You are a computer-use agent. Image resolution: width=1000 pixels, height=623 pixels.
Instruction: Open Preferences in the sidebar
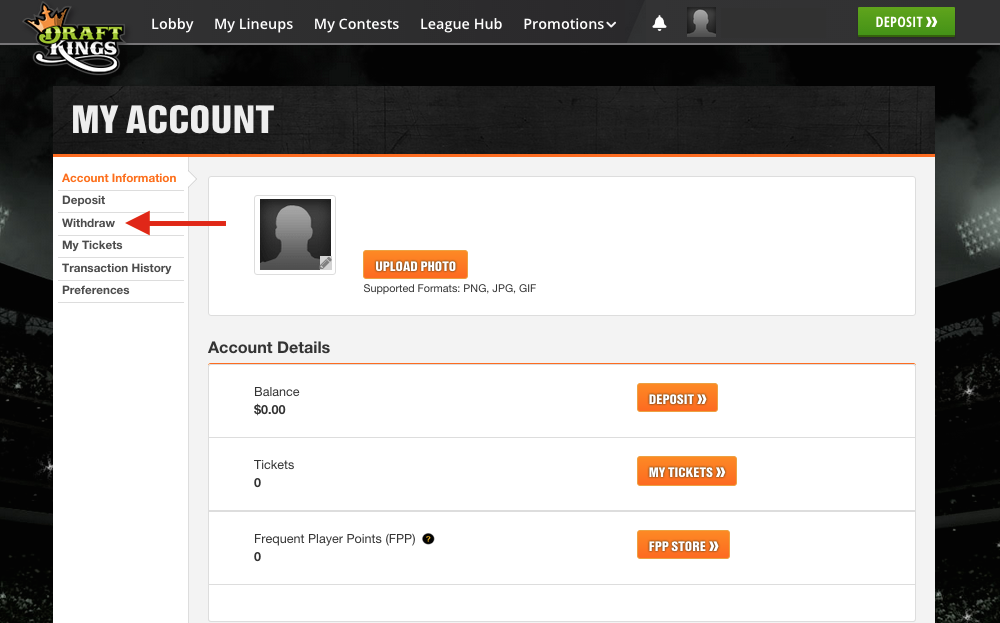[96, 290]
